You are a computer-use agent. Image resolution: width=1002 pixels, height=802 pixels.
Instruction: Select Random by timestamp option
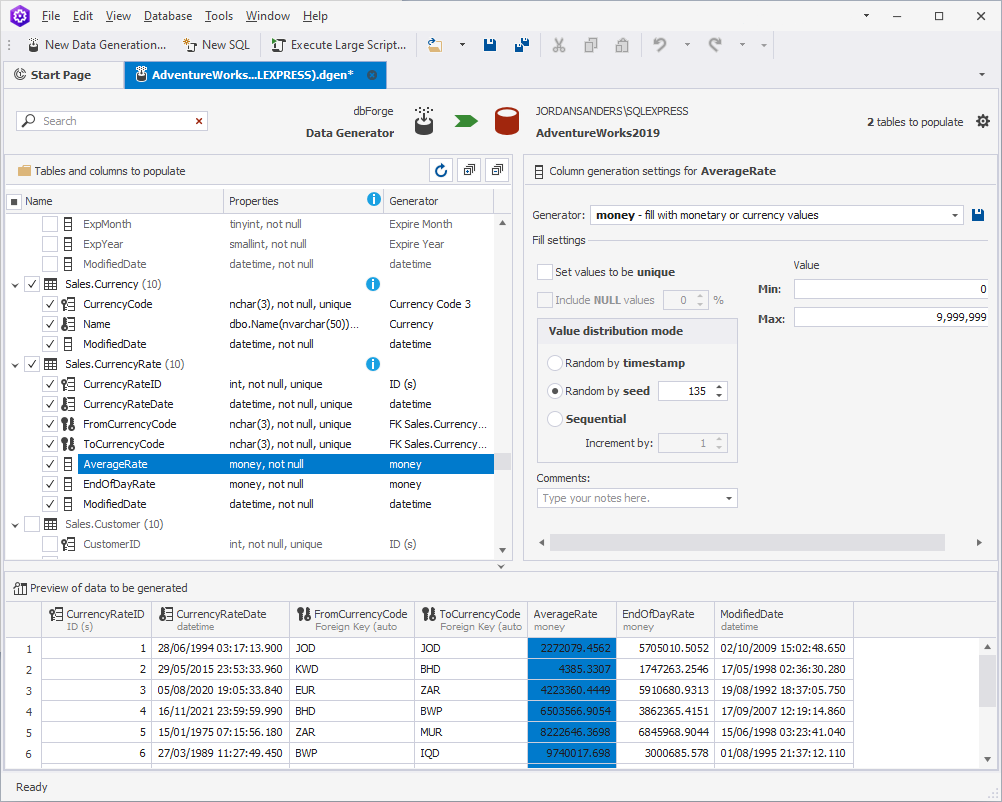pyautogui.click(x=555, y=363)
